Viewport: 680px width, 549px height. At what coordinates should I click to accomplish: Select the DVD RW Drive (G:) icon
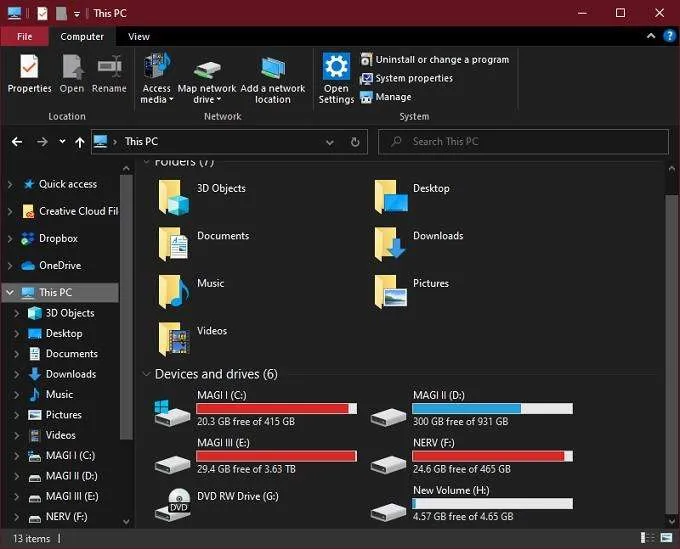point(173,505)
